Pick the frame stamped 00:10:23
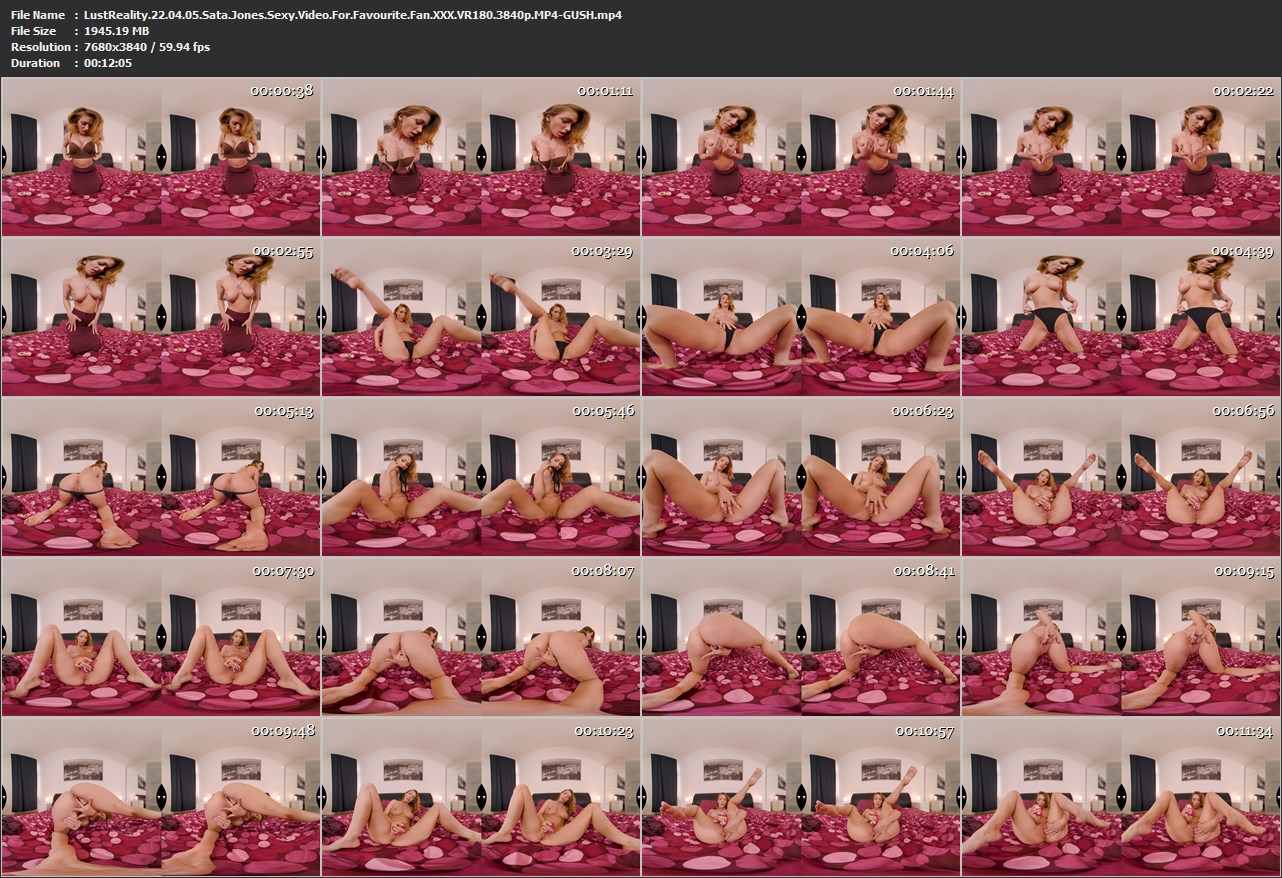This screenshot has width=1282, height=878. tap(481, 797)
